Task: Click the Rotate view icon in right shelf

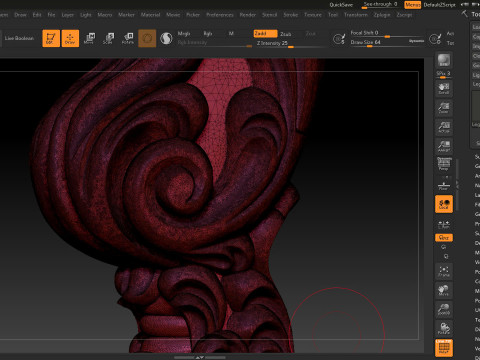Action: tap(444, 328)
